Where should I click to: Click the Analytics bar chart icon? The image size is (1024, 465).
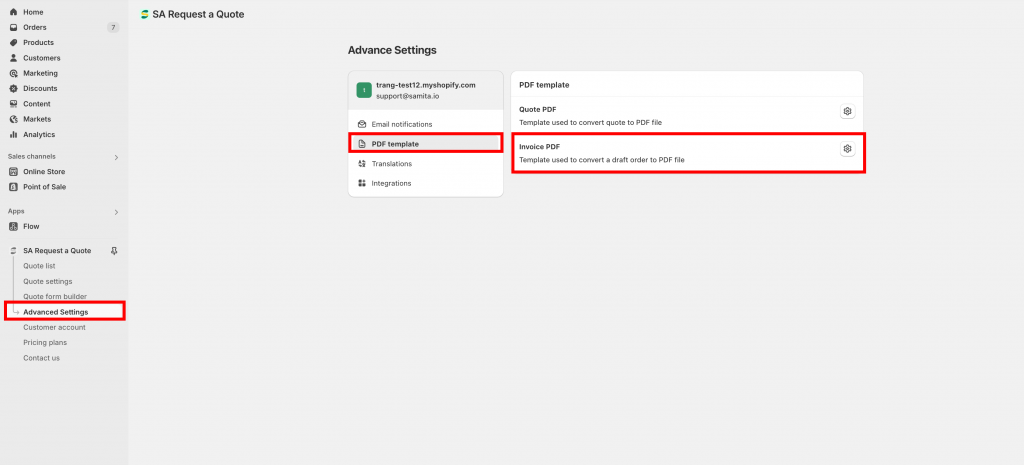(x=13, y=135)
